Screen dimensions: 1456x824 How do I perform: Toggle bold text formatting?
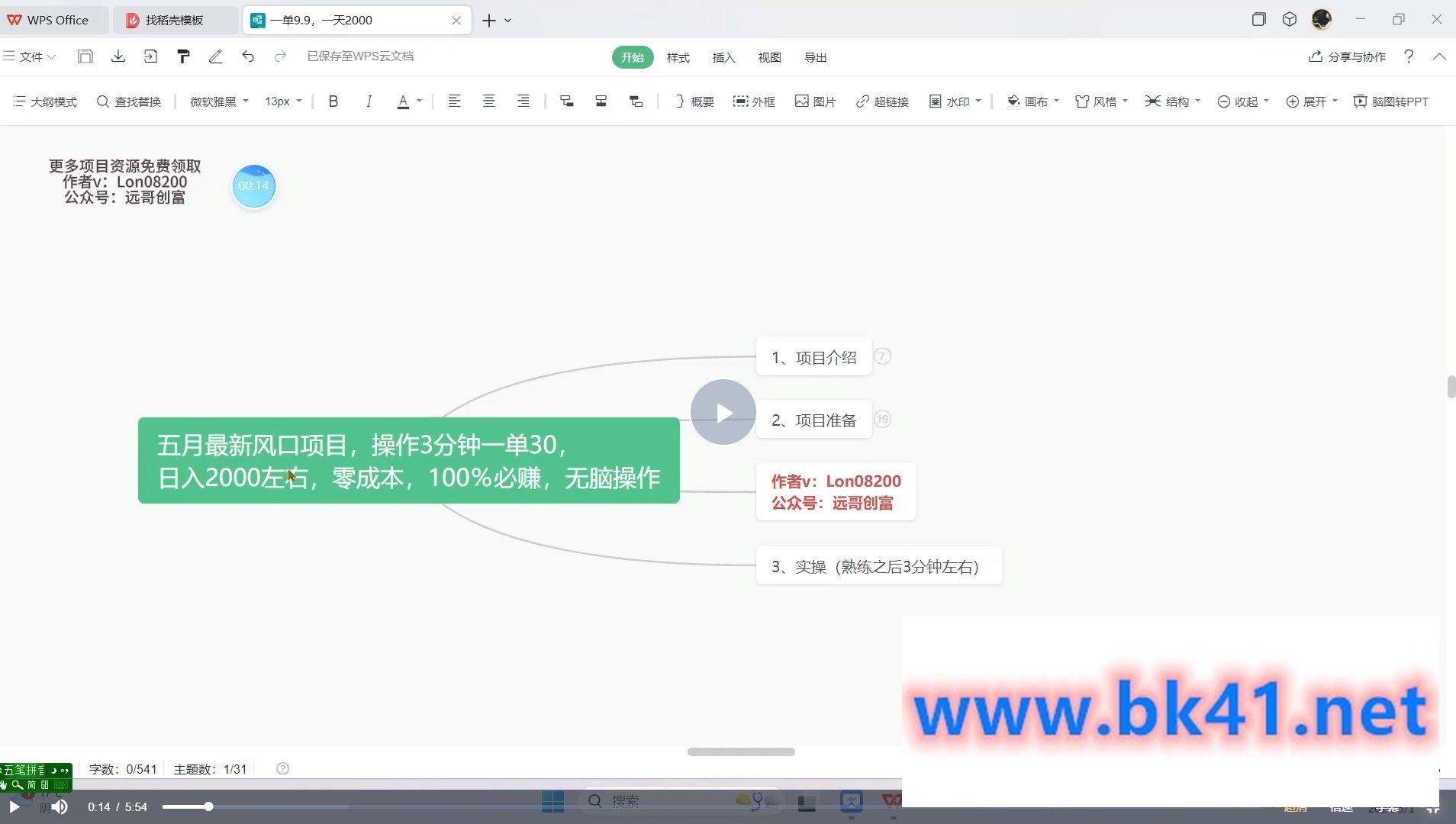333,101
